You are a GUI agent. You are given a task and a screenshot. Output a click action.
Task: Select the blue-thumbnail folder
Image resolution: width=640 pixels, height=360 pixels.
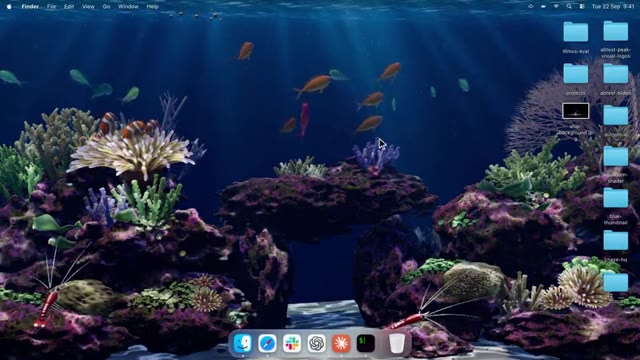tap(616, 198)
